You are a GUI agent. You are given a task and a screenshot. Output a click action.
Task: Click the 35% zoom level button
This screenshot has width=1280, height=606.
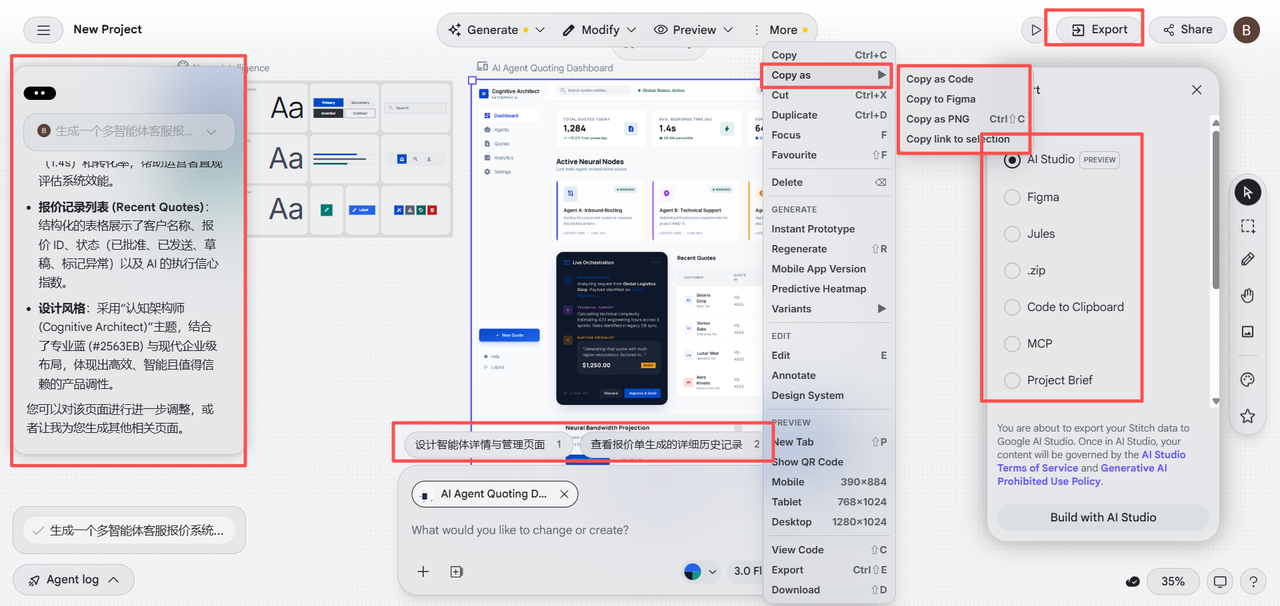pyautogui.click(x=1174, y=581)
